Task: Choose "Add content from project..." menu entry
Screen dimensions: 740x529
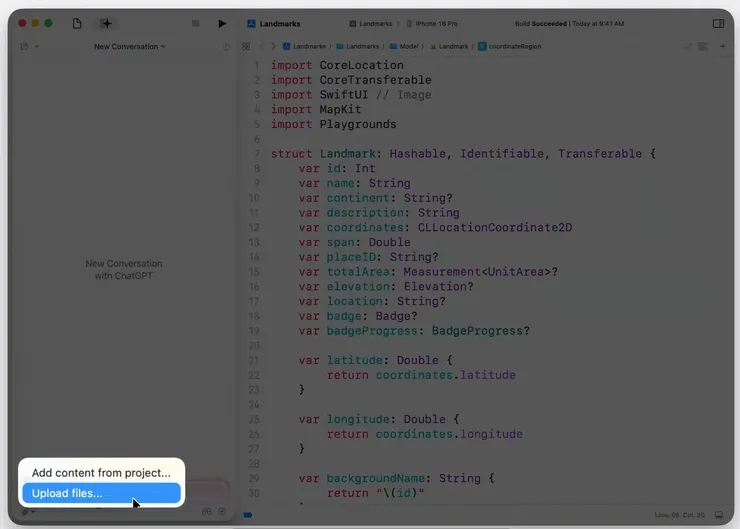Action: point(101,472)
